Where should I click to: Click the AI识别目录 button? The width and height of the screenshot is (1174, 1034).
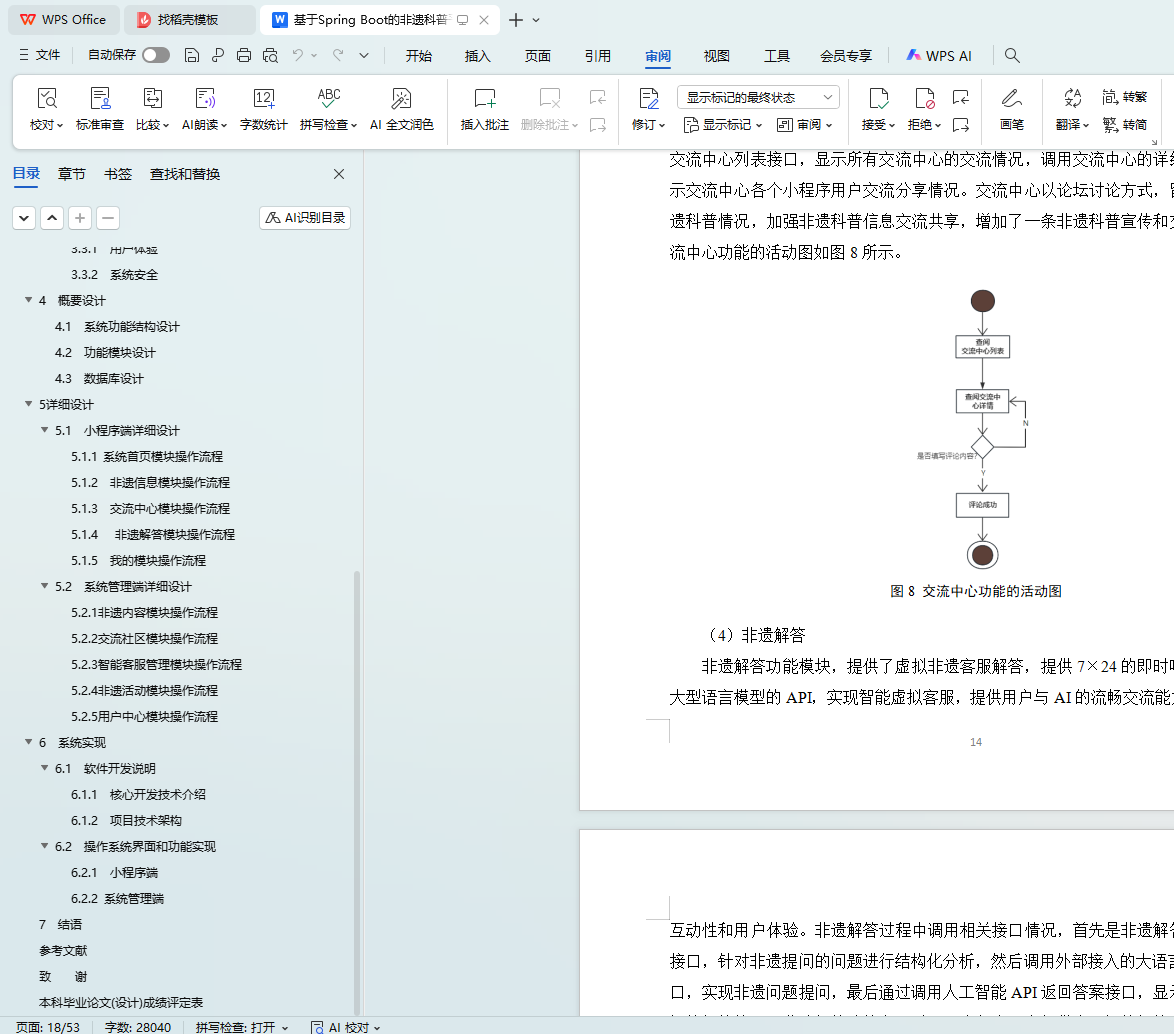pos(305,218)
